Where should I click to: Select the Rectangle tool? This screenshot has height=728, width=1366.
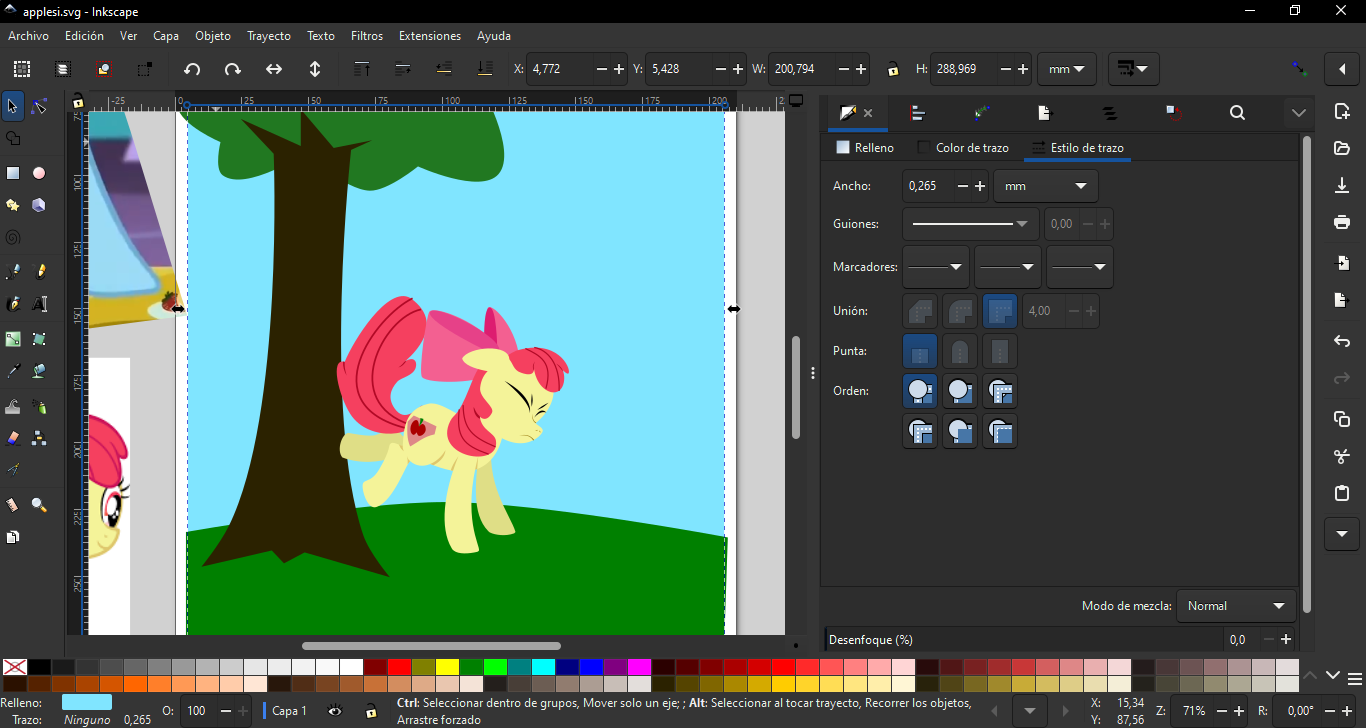click(13, 173)
